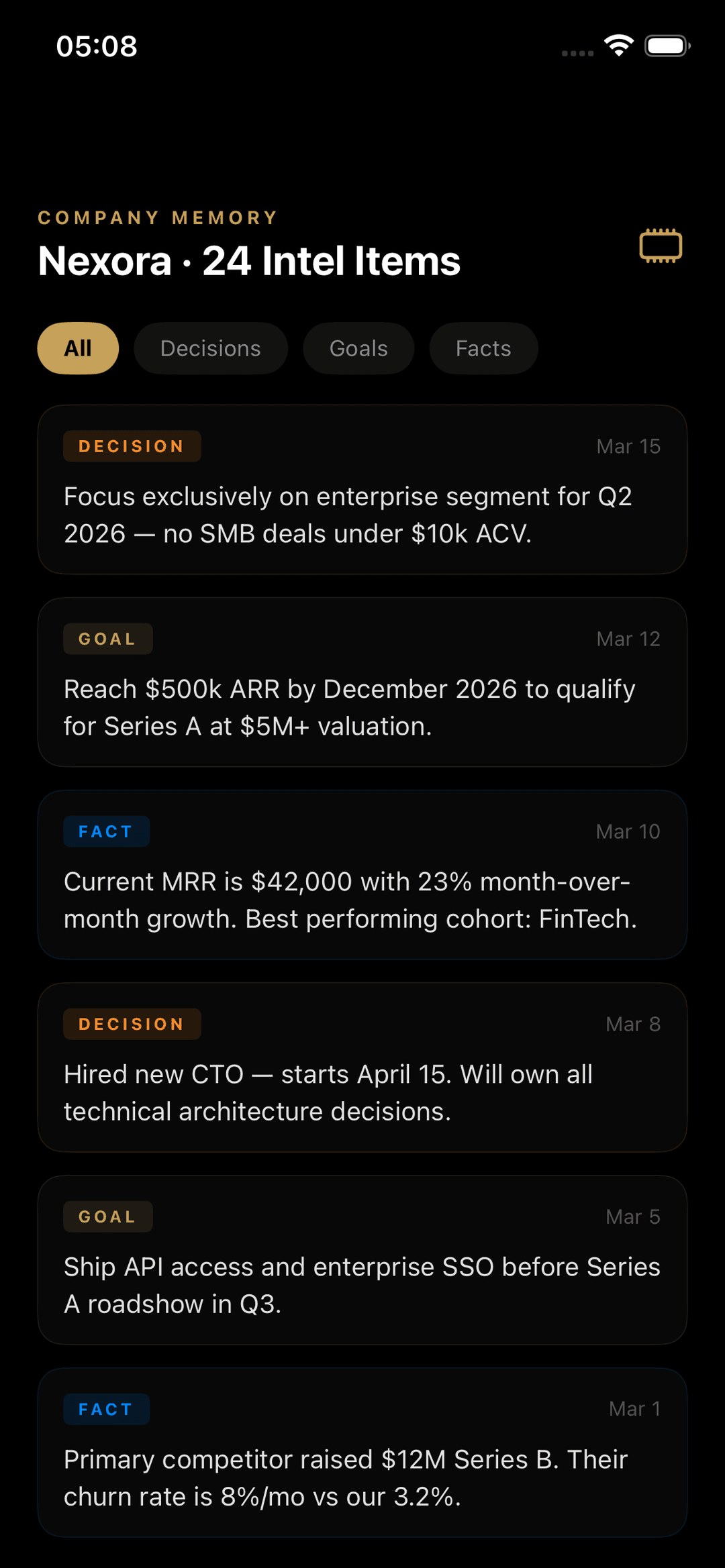The image size is (725, 1568).
Task: Tap the GOAL badge dated Mar 5
Action: tap(107, 1216)
